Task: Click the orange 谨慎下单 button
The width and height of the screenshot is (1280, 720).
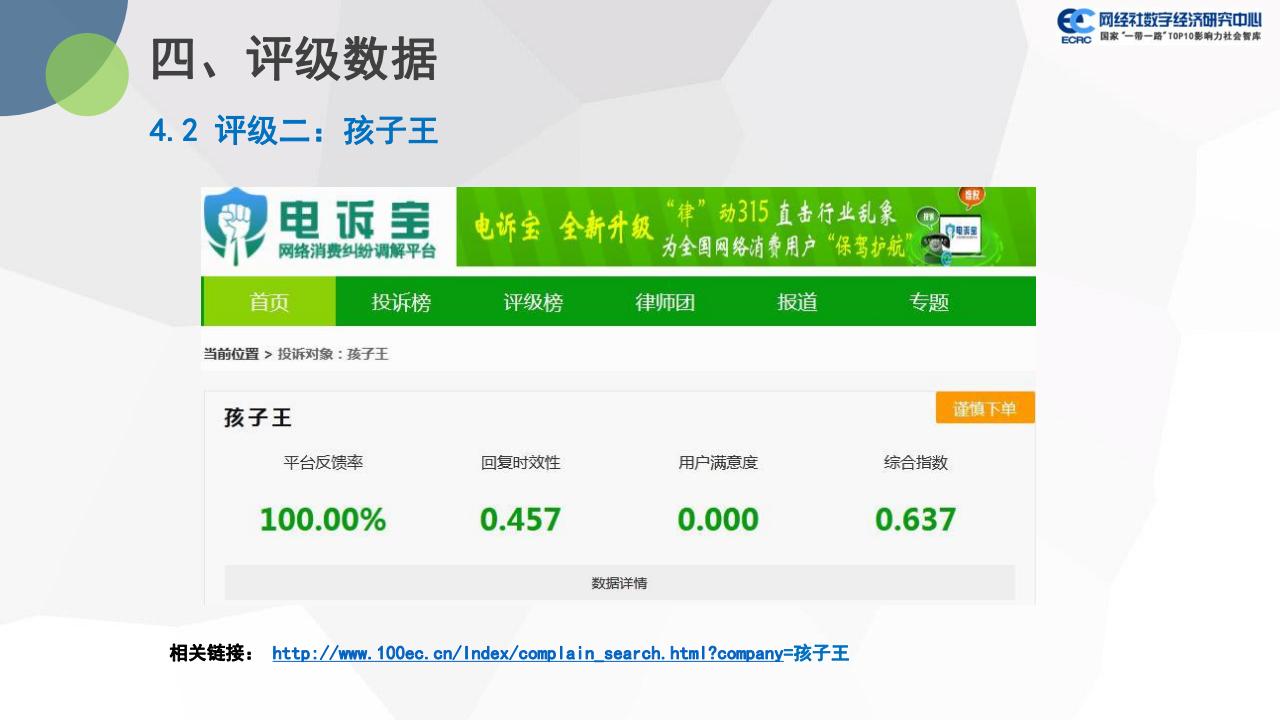Action: click(985, 408)
